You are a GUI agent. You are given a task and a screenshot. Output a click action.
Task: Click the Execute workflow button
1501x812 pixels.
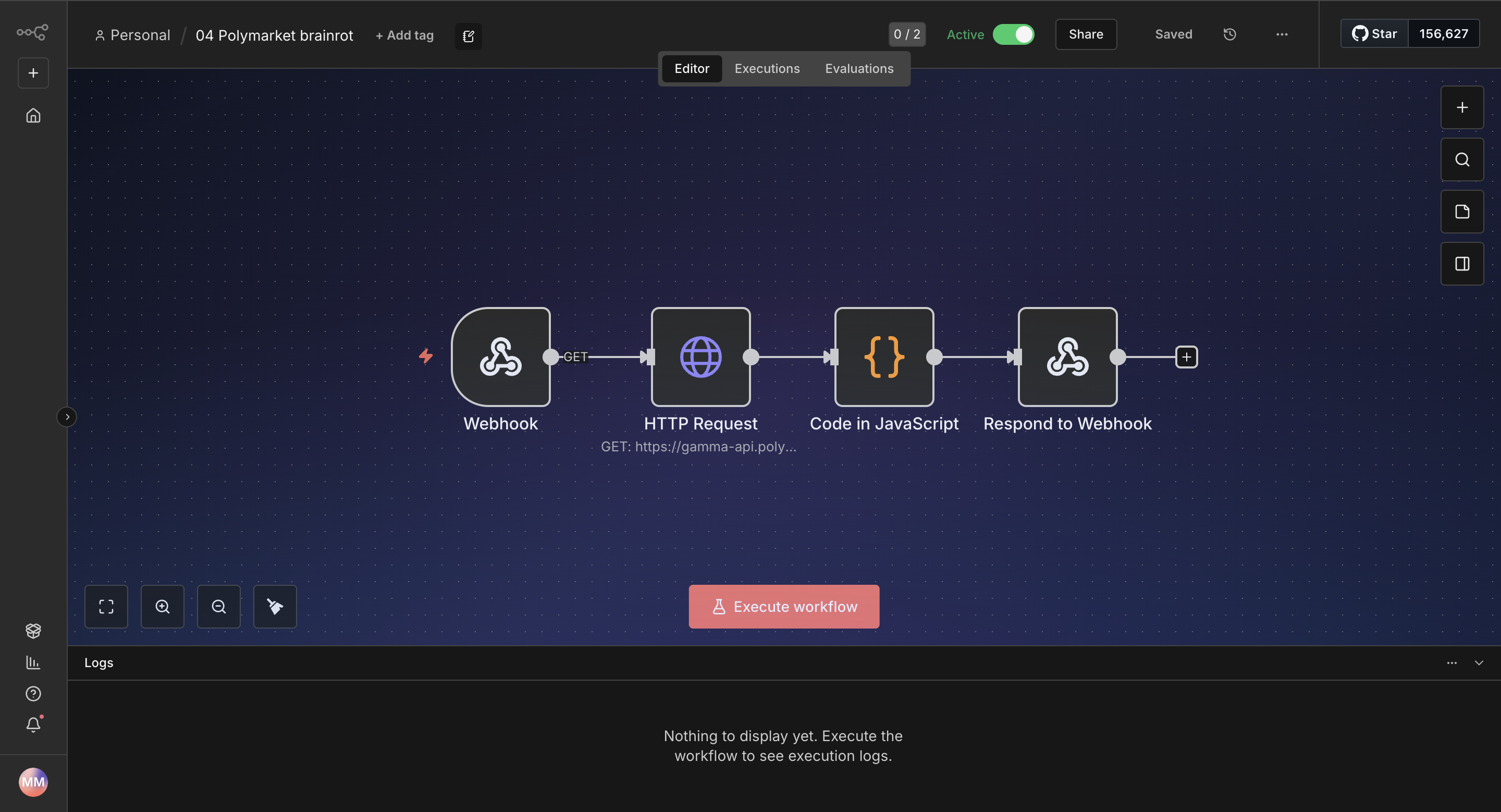[x=784, y=606]
